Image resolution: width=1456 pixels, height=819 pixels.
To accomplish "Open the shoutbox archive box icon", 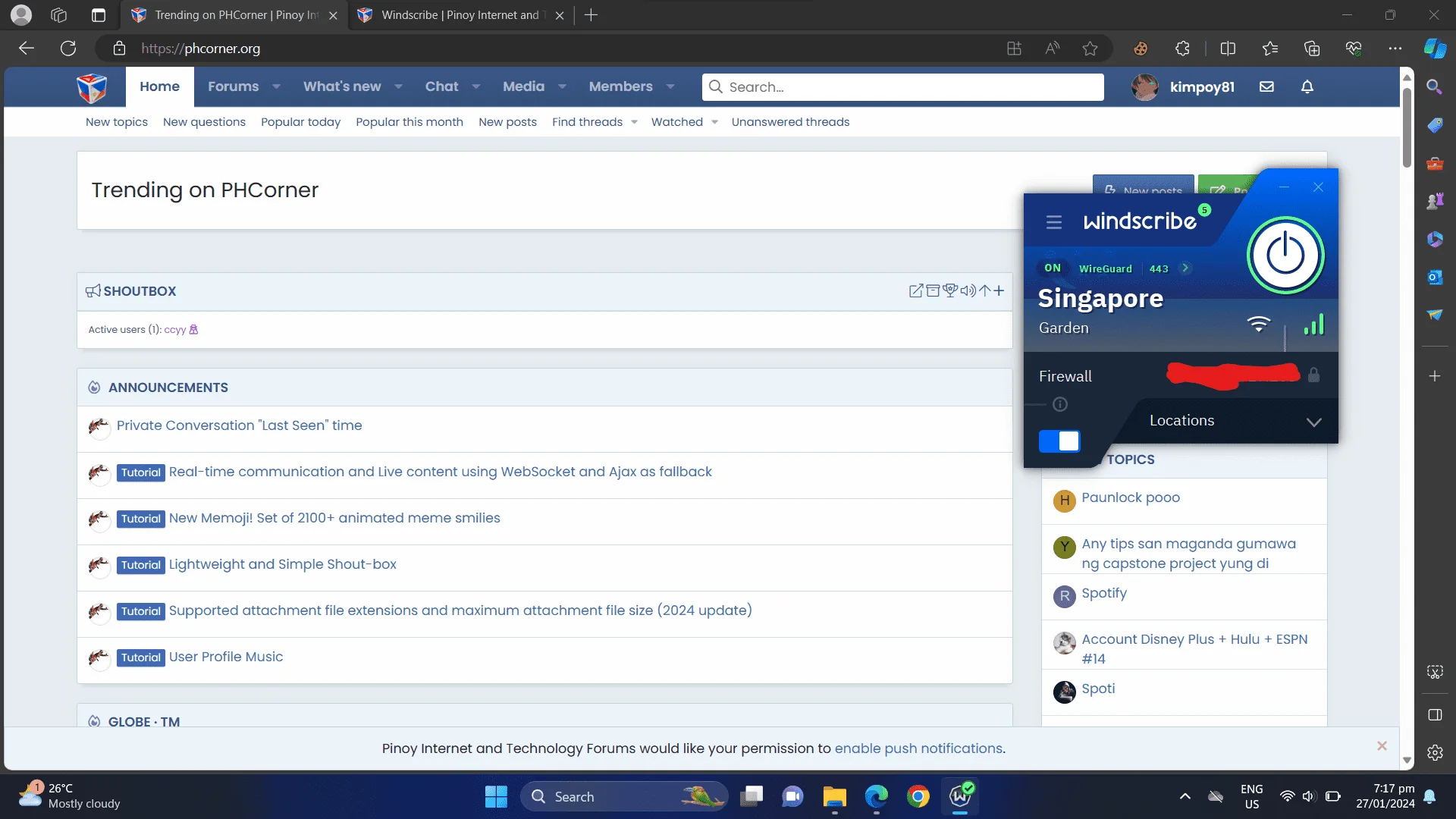I will coord(933,290).
